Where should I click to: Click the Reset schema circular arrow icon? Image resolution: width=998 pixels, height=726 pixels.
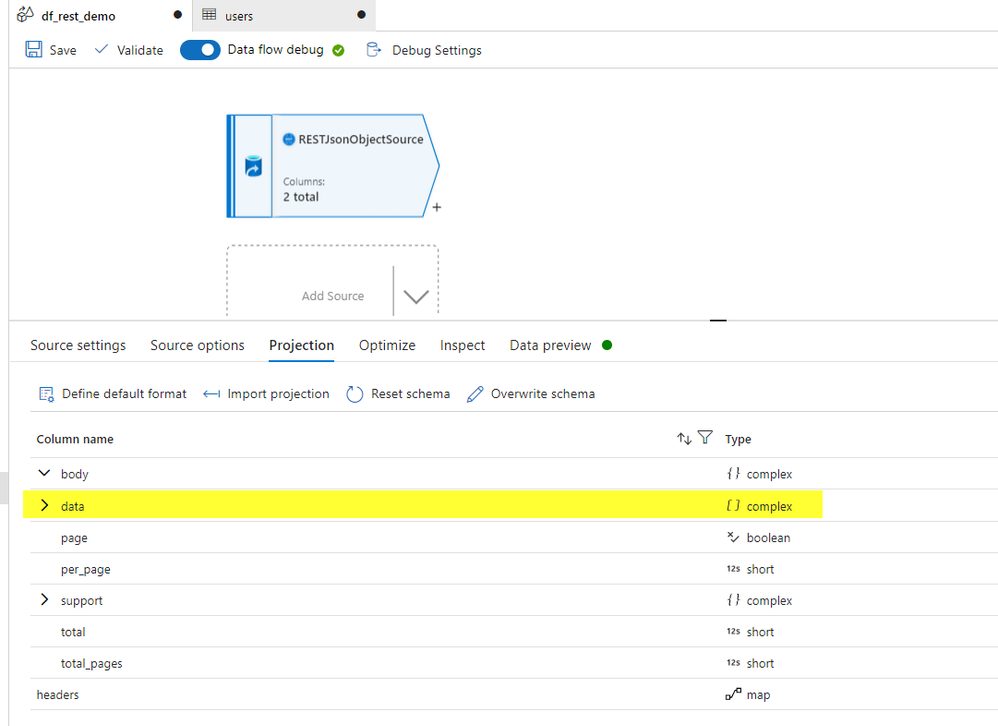355,394
